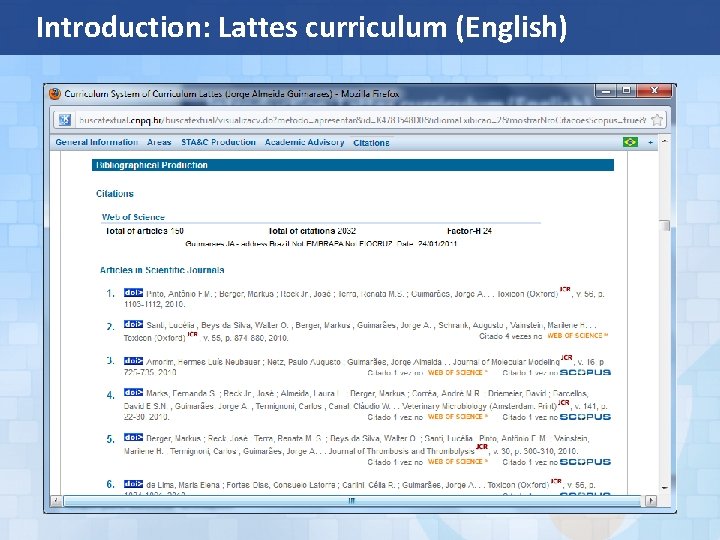Image resolution: width=720 pixels, height=540 pixels.
Task: Open the Areas section
Action: 159,142
